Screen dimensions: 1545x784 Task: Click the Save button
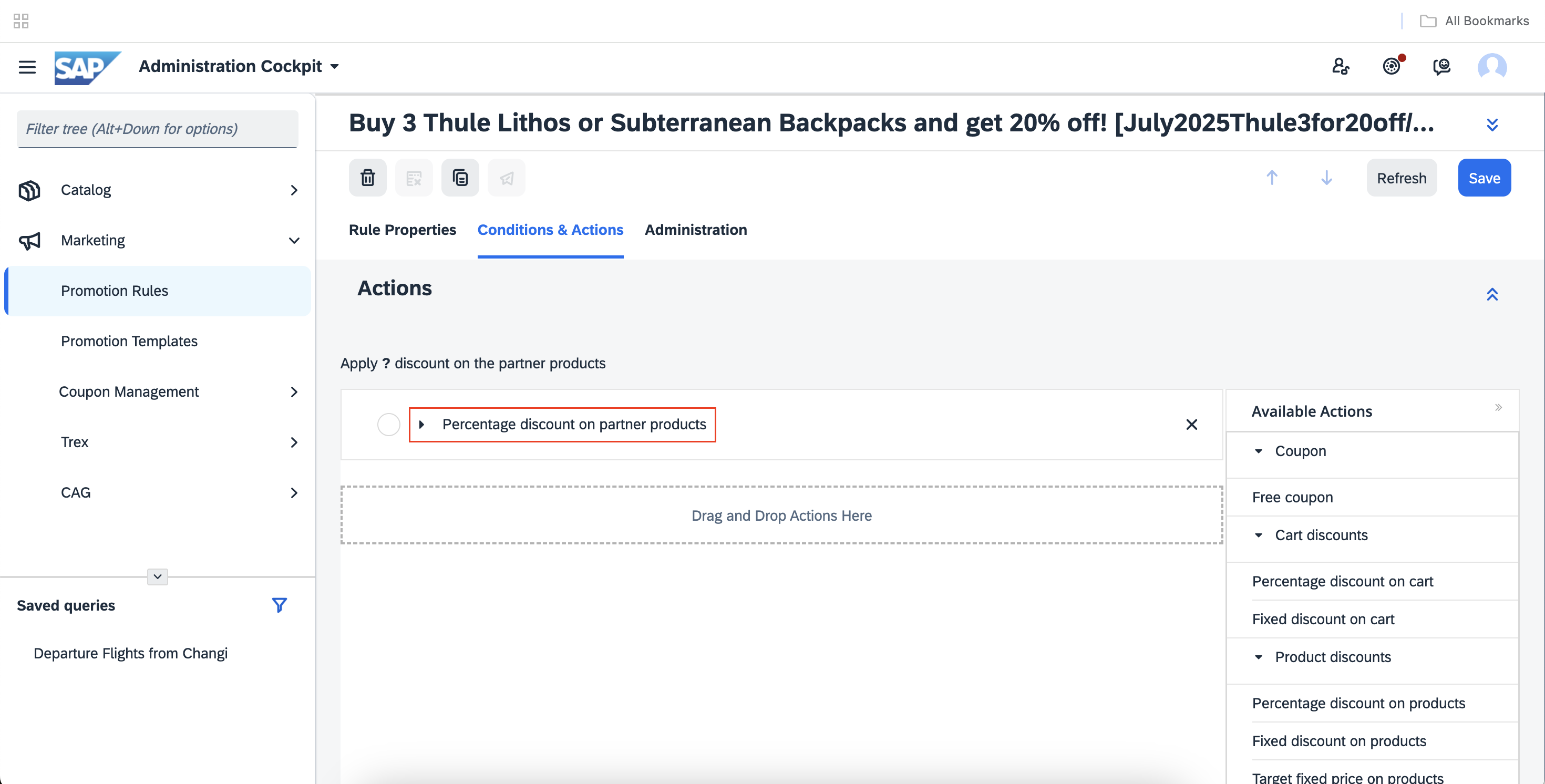click(1485, 178)
